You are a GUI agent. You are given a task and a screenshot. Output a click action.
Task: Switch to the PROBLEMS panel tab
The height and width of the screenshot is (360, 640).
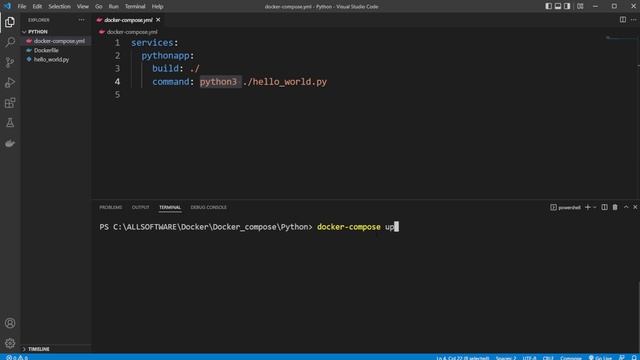111,207
